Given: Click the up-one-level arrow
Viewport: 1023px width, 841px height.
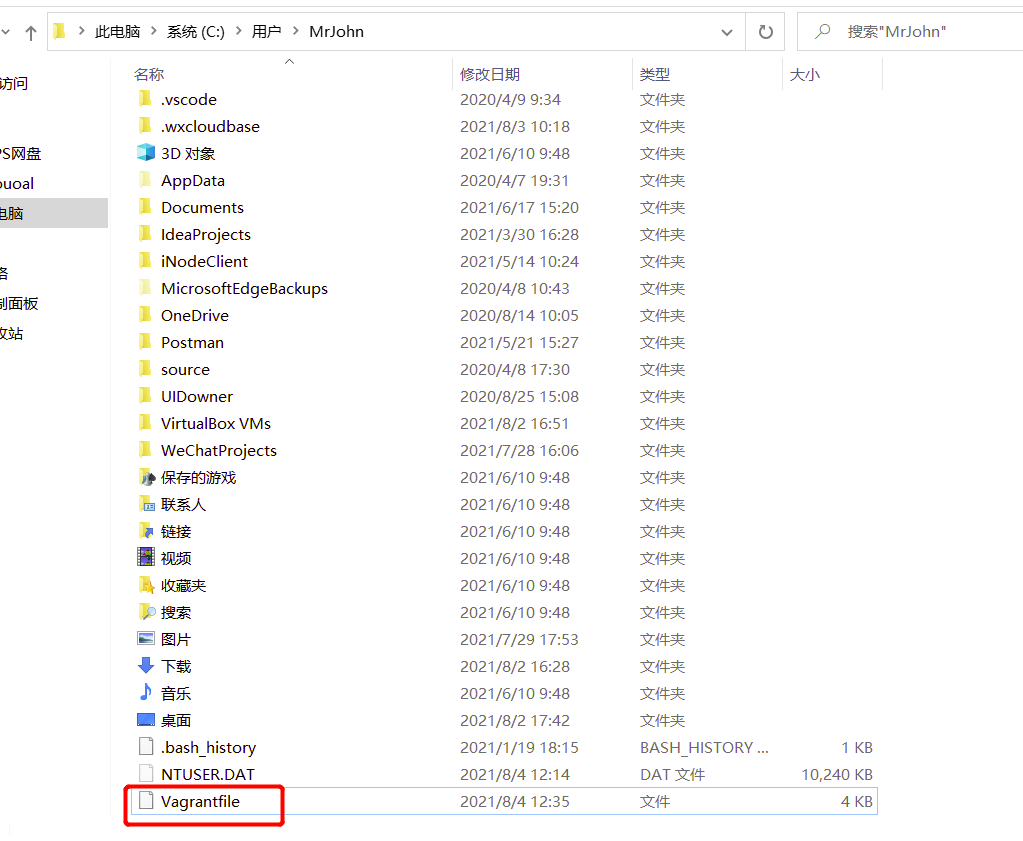Looking at the screenshot, I should tap(31, 32).
